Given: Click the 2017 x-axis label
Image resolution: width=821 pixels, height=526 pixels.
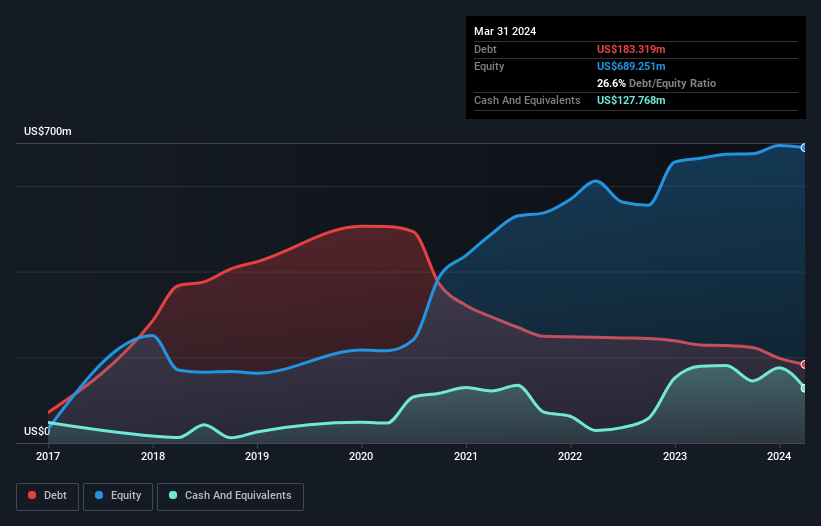Looking at the screenshot, I should tap(48, 456).
